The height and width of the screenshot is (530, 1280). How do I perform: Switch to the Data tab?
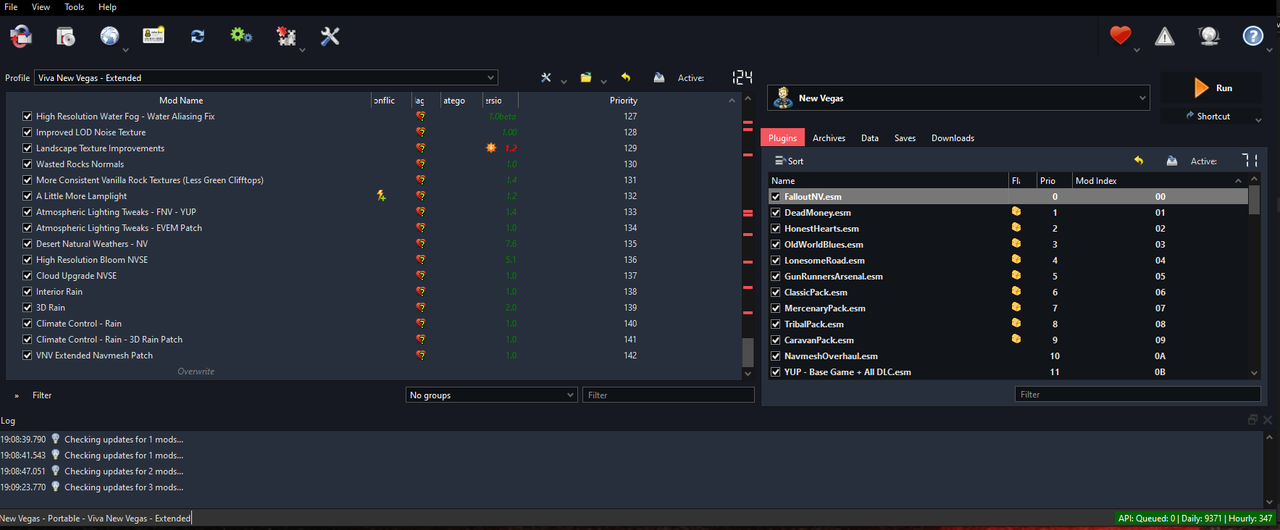coord(870,138)
